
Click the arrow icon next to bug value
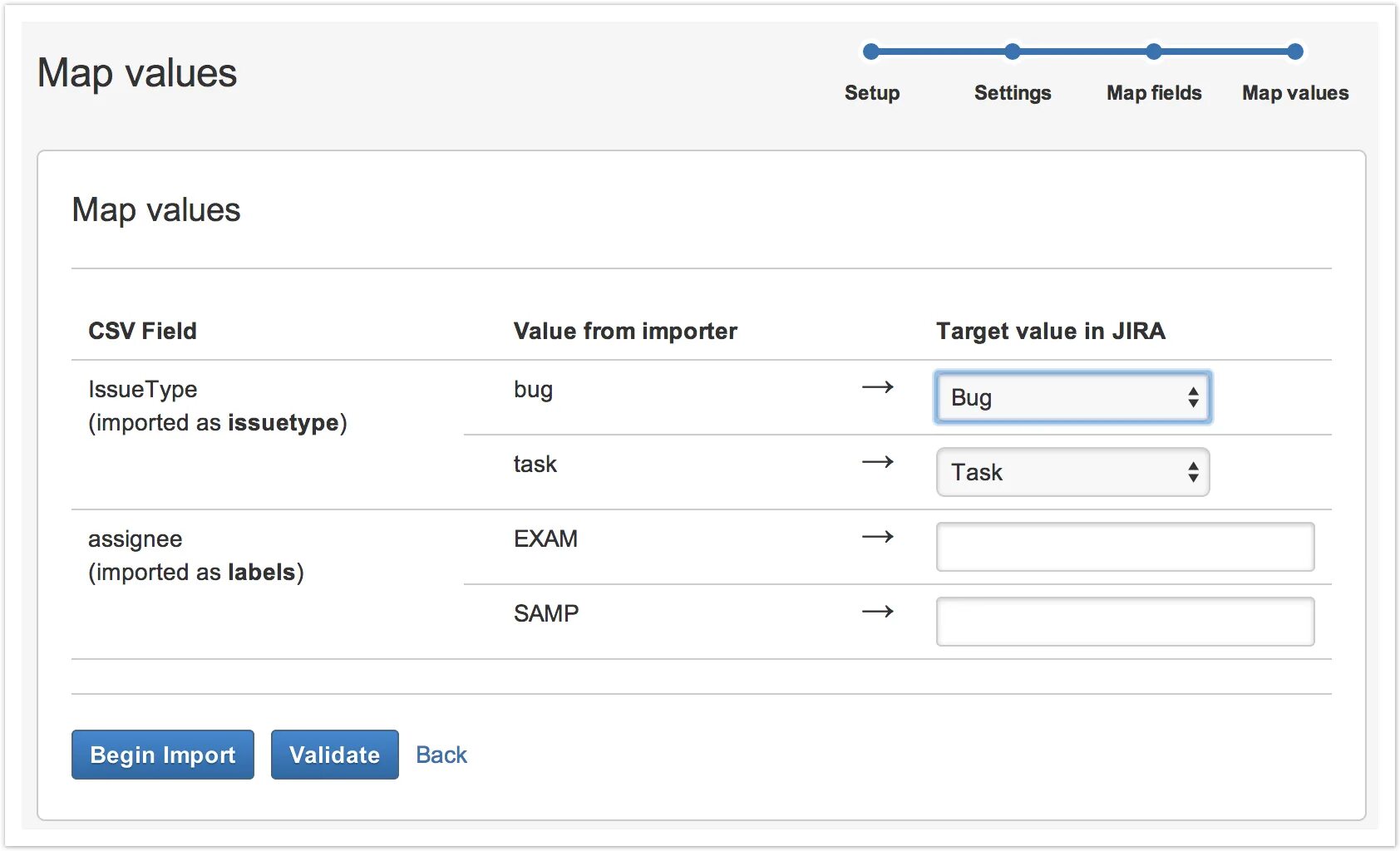click(x=877, y=387)
